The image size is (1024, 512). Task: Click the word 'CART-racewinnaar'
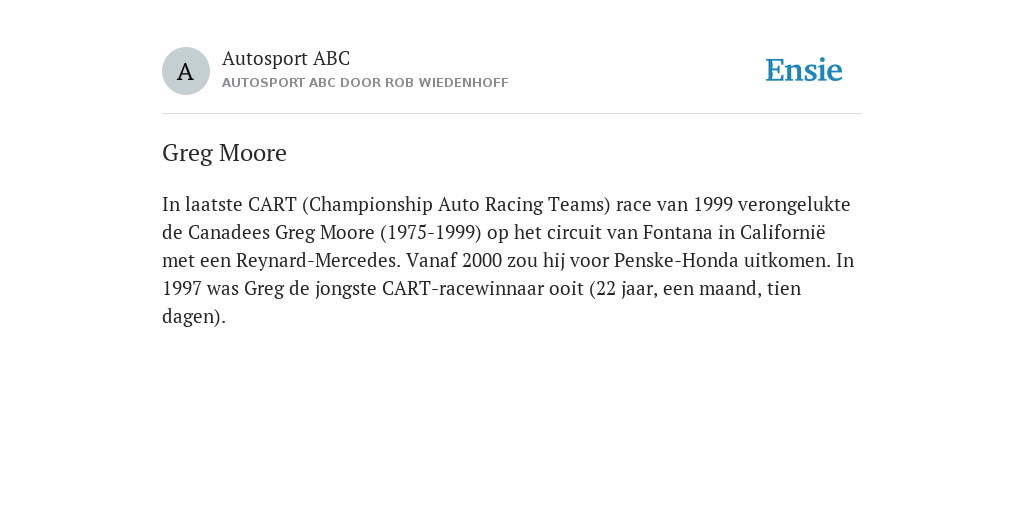(x=462, y=289)
